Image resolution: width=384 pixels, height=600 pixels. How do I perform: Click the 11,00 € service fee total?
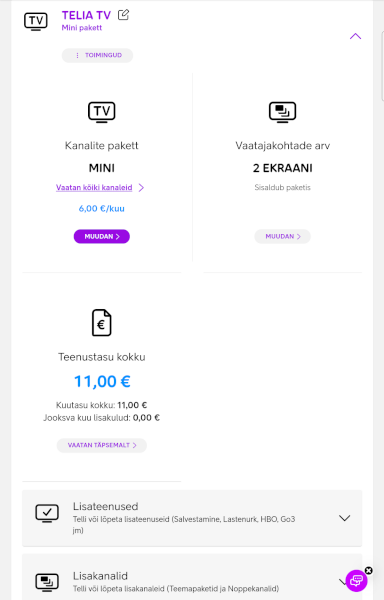click(x=102, y=381)
